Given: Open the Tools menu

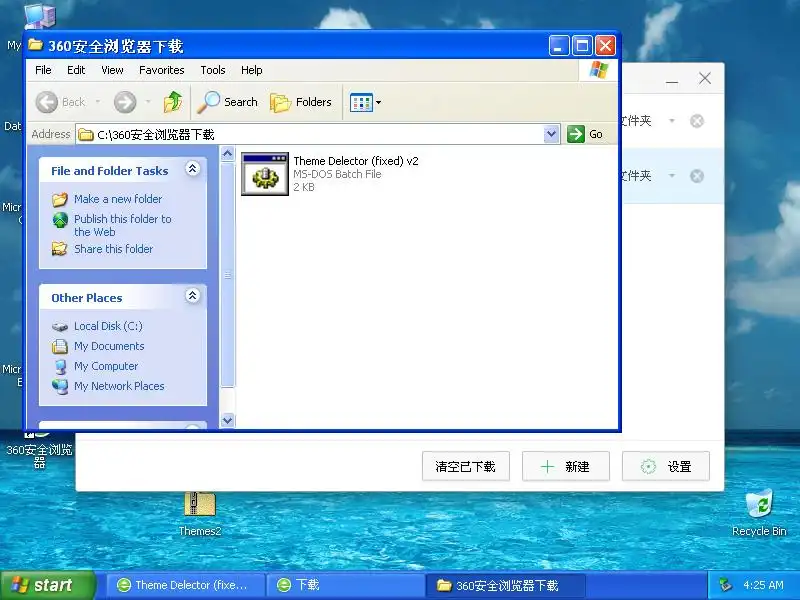Looking at the screenshot, I should (213, 70).
